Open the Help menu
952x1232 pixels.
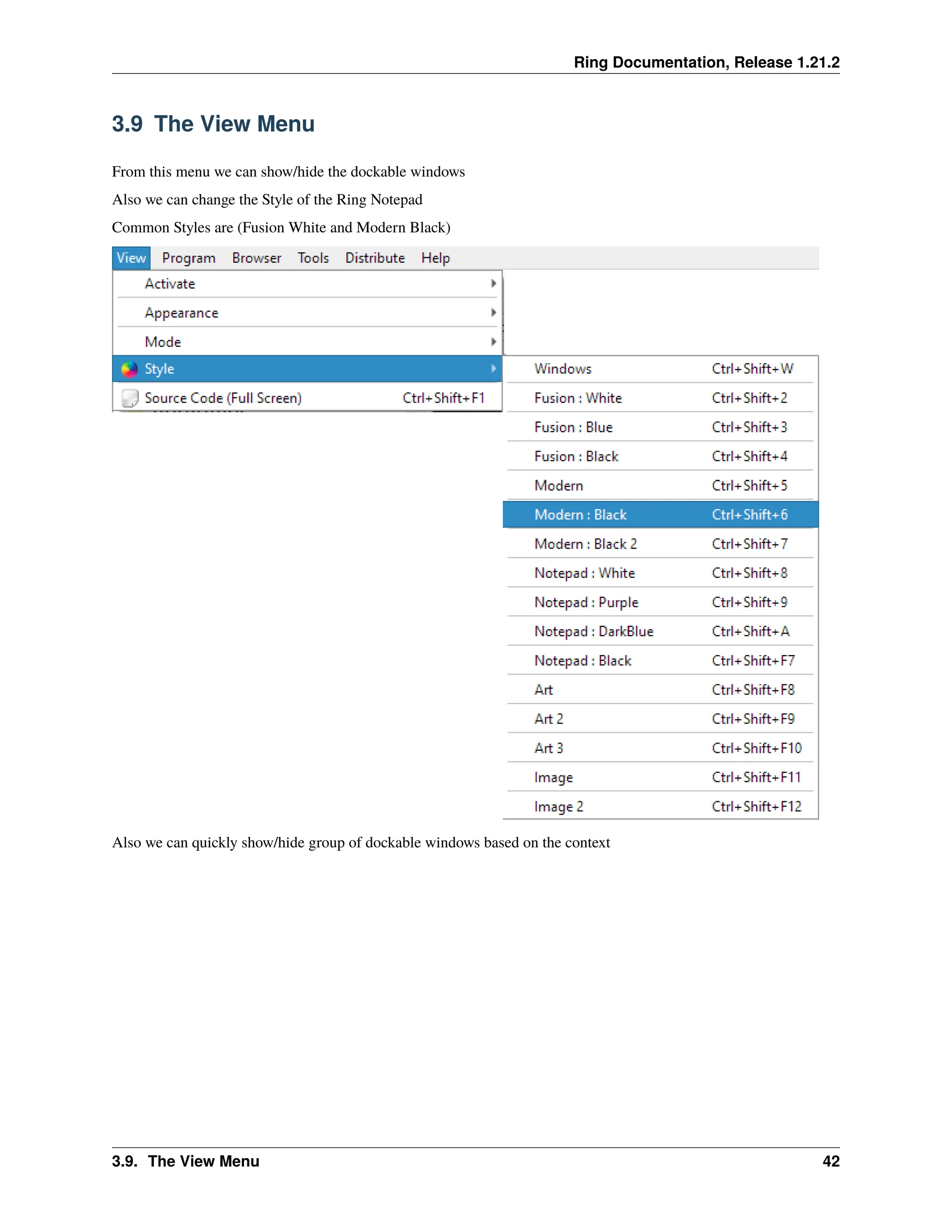[x=436, y=258]
